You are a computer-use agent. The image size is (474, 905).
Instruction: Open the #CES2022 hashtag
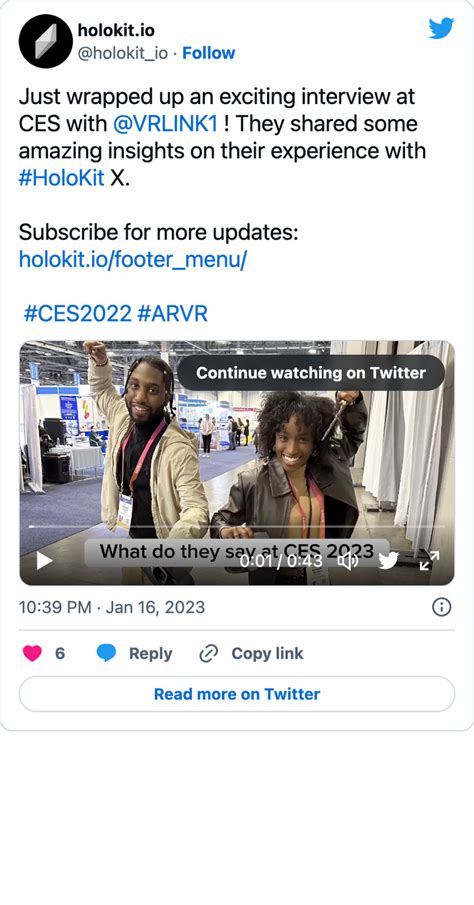78,314
